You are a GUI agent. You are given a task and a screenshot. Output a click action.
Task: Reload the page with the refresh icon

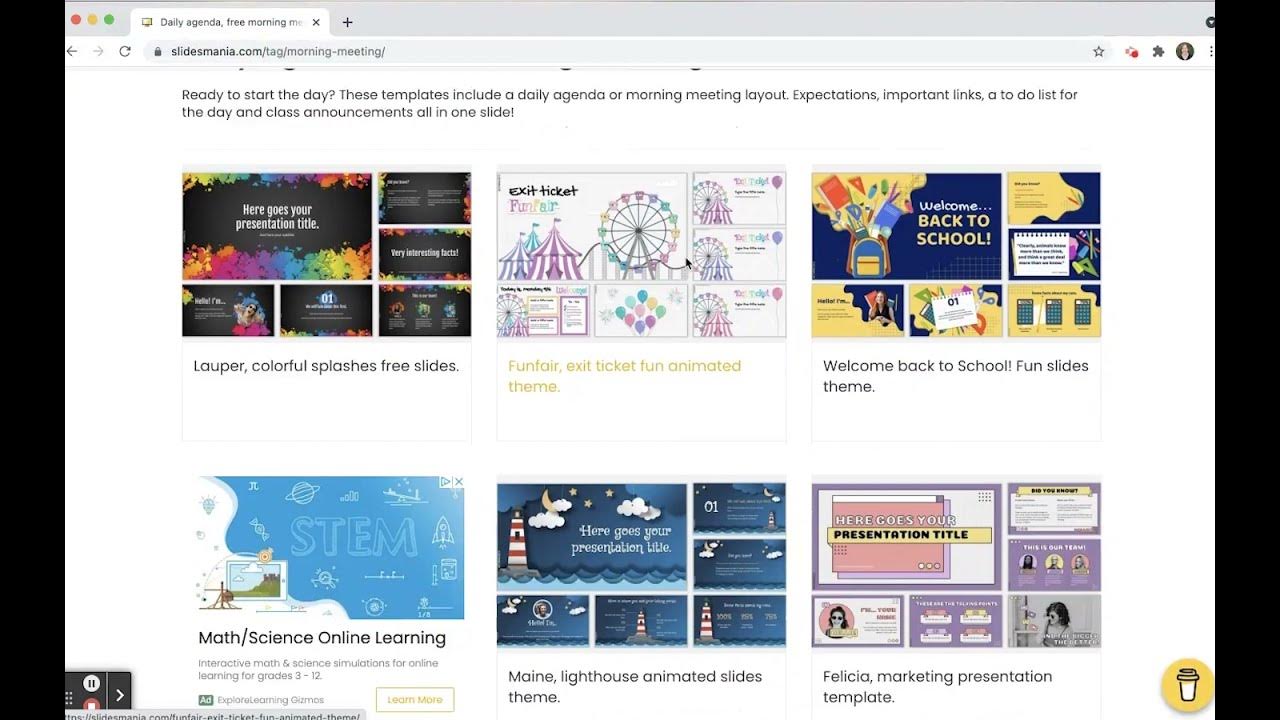tap(125, 51)
